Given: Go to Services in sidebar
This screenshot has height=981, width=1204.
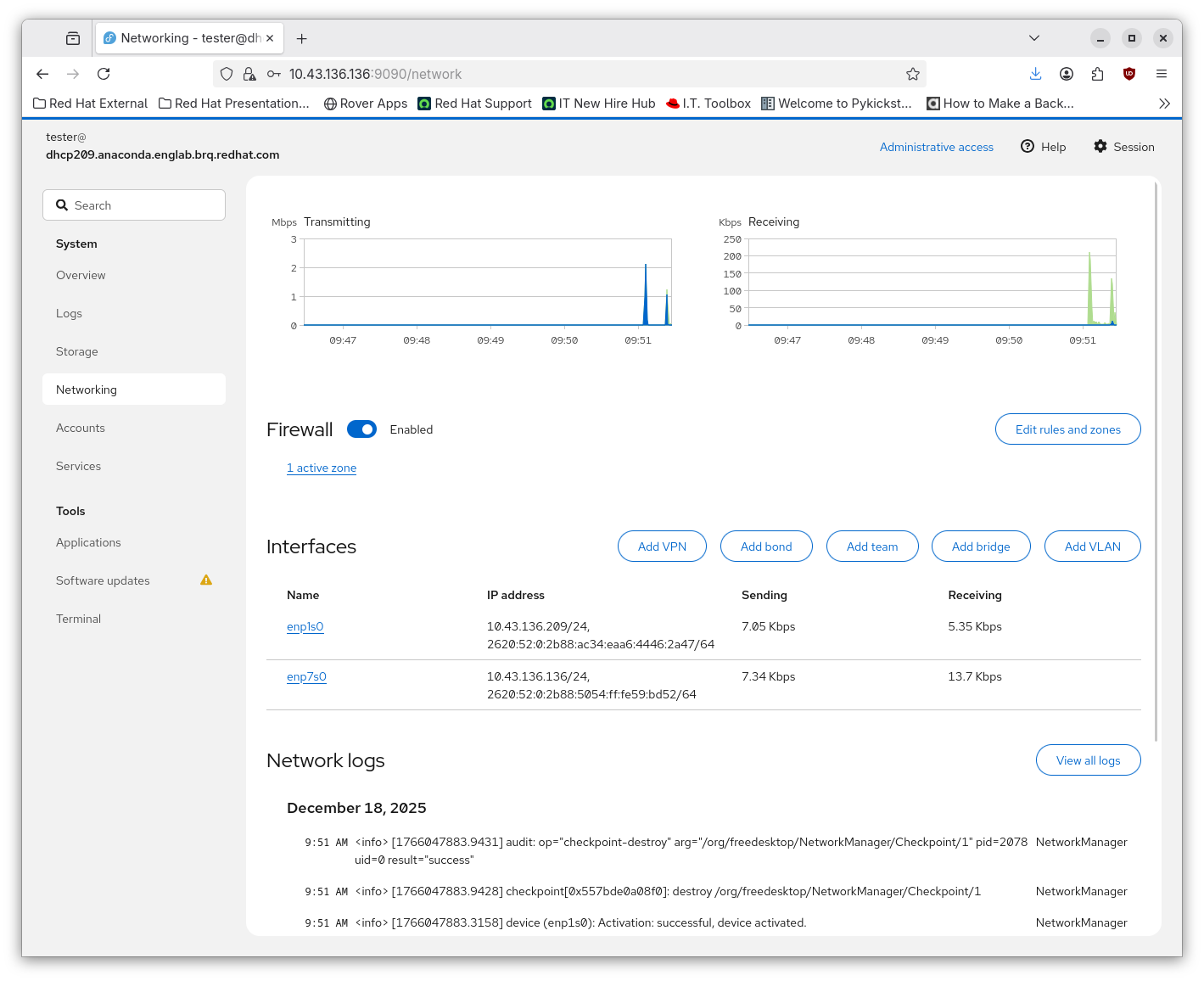Looking at the screenshot, I should [134, 466].
